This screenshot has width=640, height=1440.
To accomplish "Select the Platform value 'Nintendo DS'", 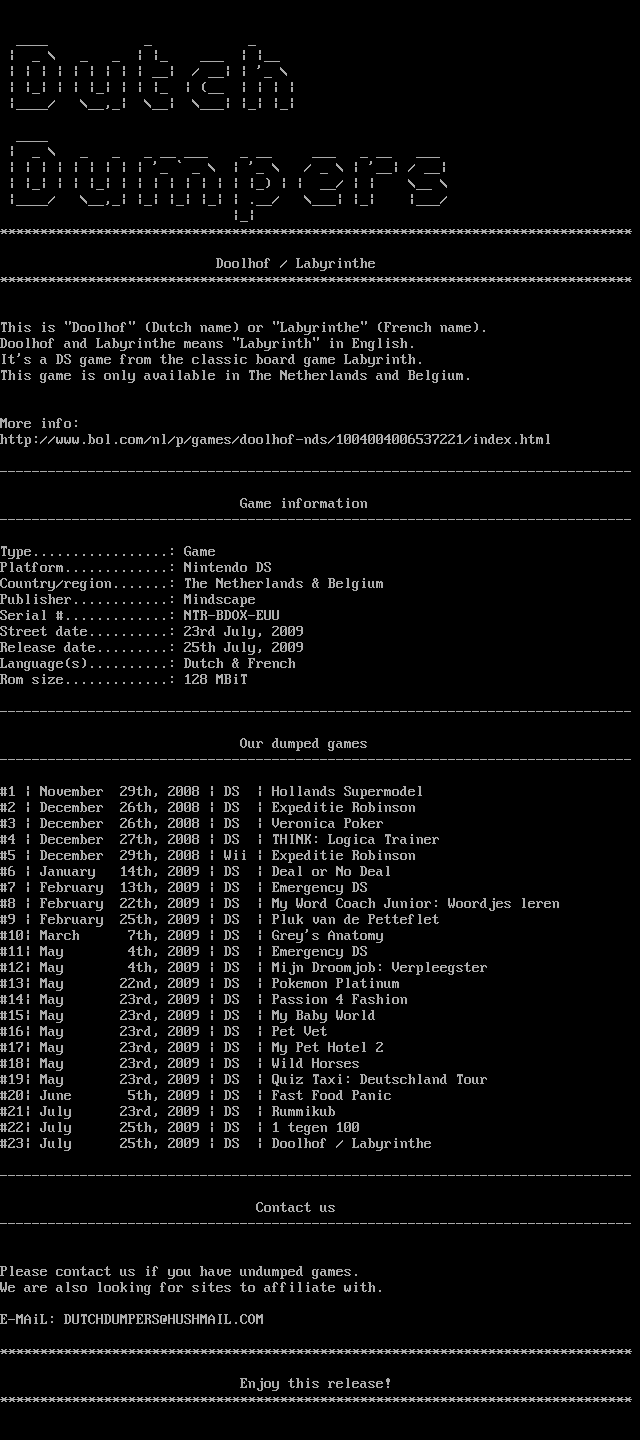I will (228, 568).
